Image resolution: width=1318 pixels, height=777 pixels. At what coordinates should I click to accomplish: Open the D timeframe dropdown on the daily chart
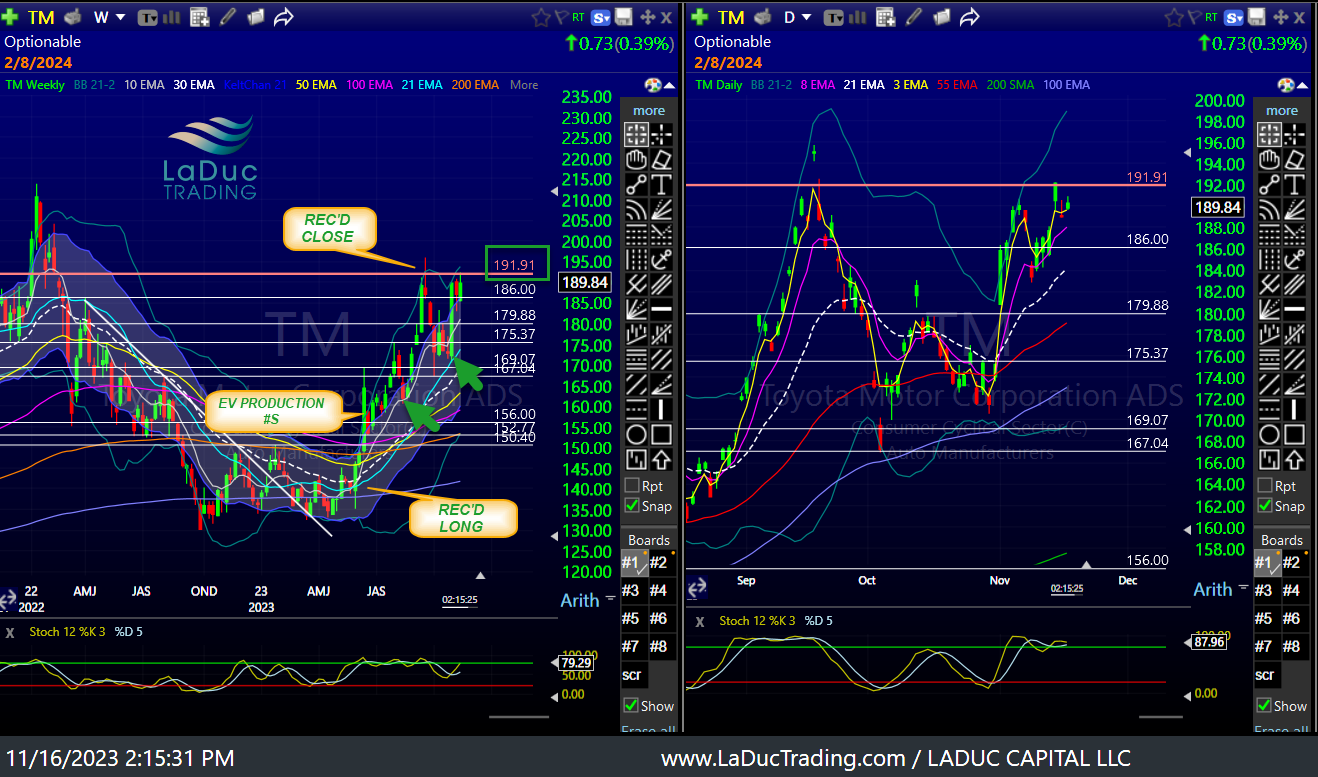tap(796, 16)
